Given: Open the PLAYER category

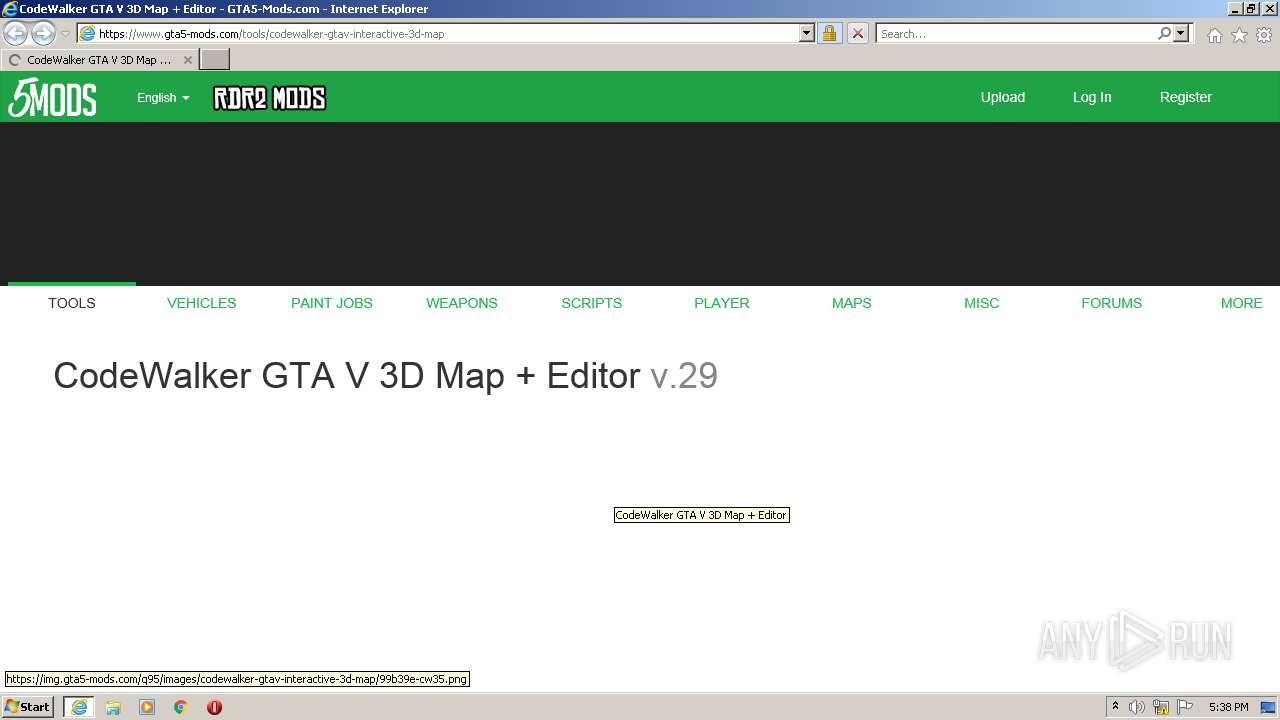Looking at the screenshot, I should 722,303.
